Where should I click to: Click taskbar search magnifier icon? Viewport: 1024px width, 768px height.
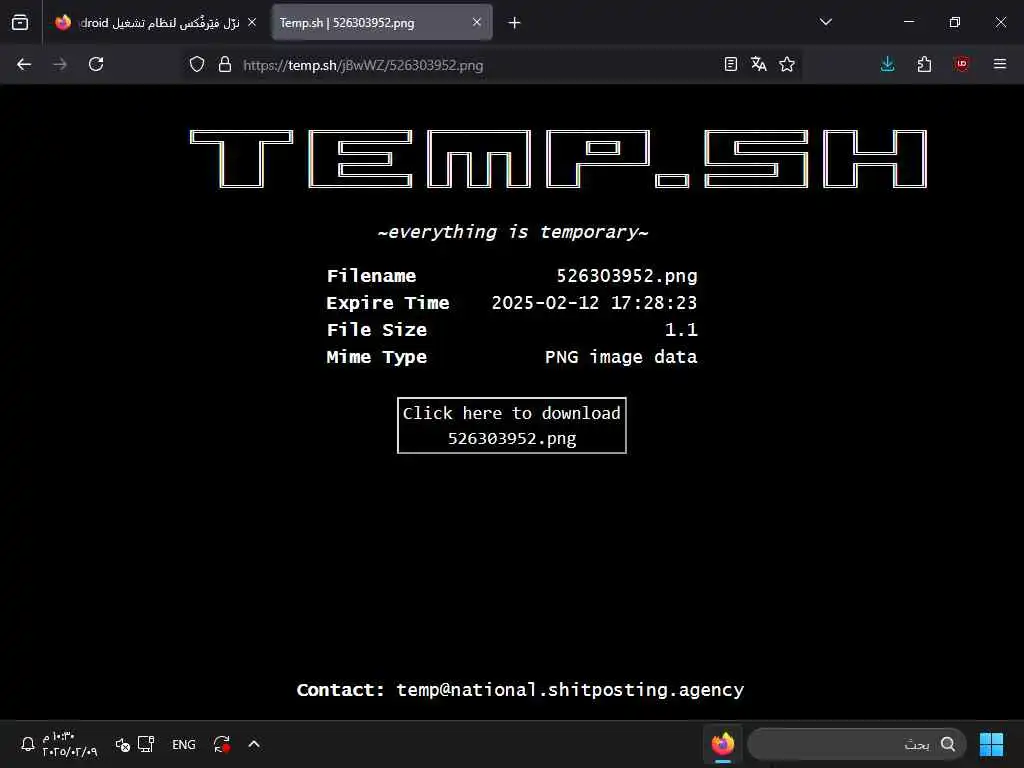pos(948,744)
